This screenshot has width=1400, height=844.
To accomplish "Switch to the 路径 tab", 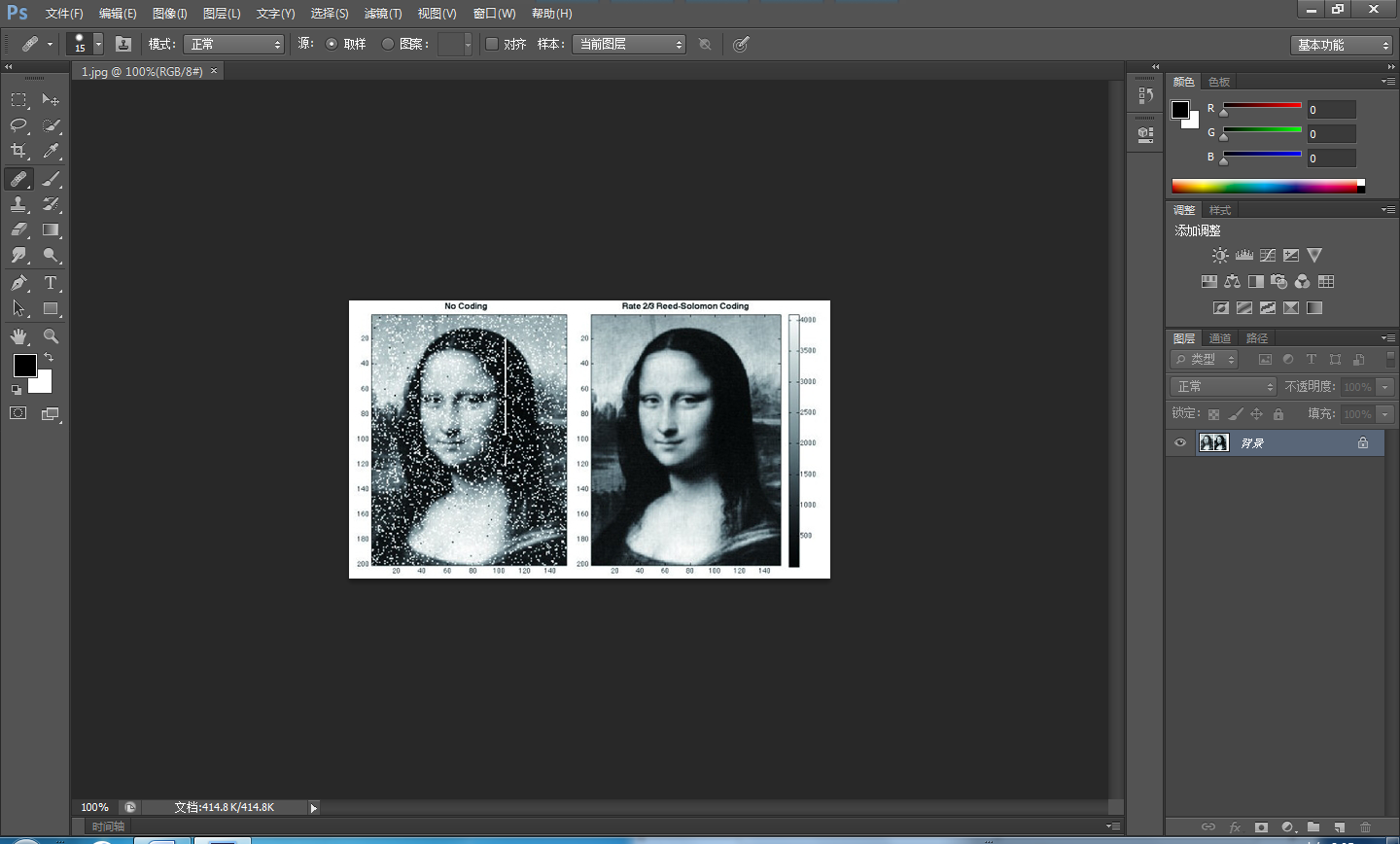I will pos(1257,338).
